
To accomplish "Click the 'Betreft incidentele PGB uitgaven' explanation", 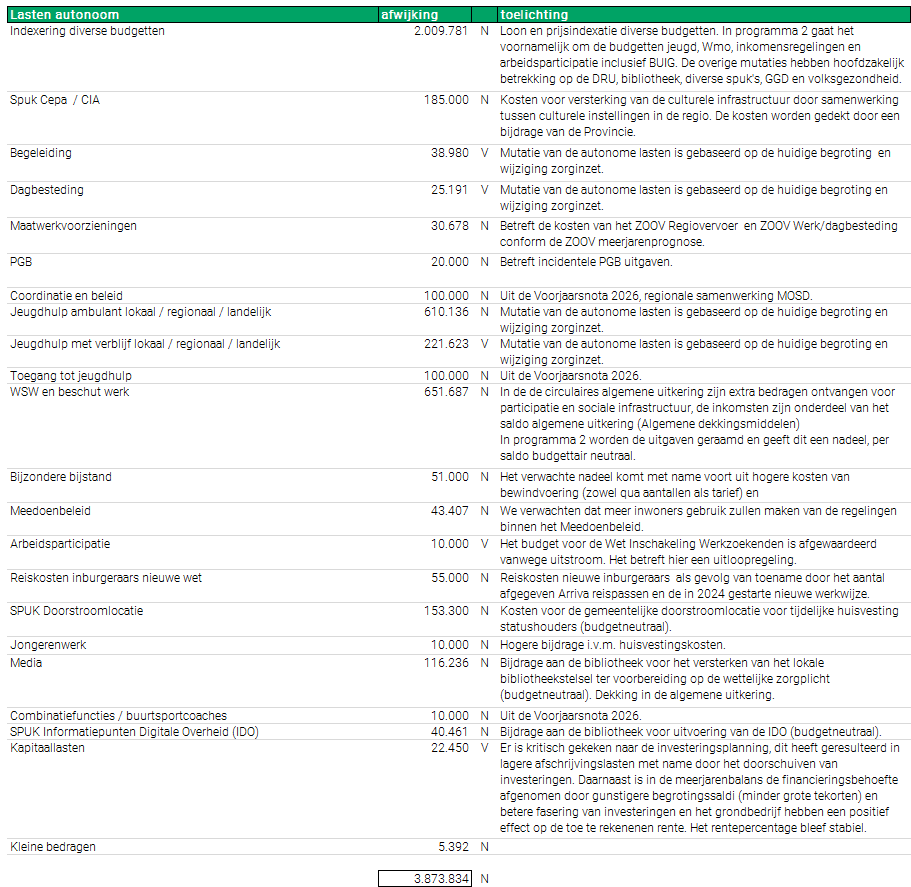I will pos(587,262).
